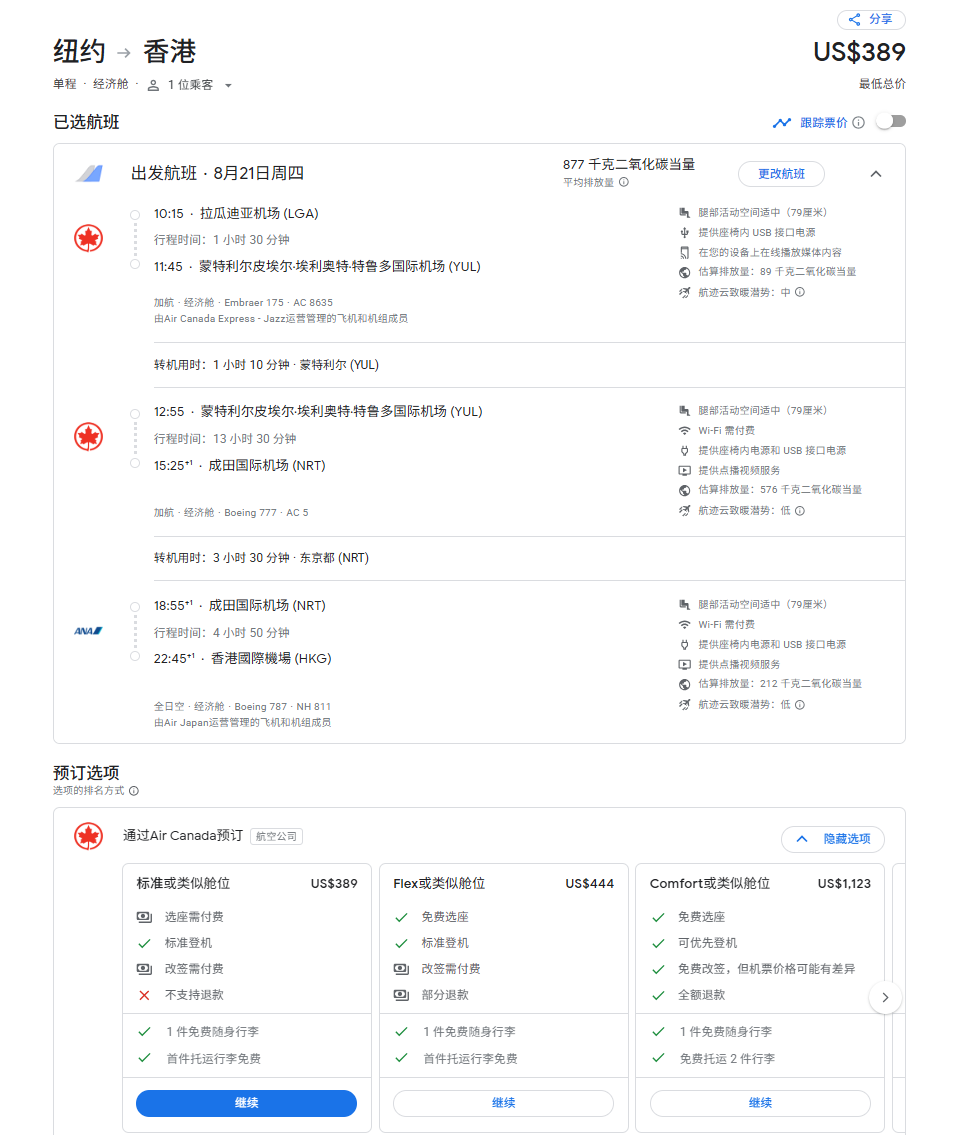Click info icon next to 选项的排名方式

[134, 790]
